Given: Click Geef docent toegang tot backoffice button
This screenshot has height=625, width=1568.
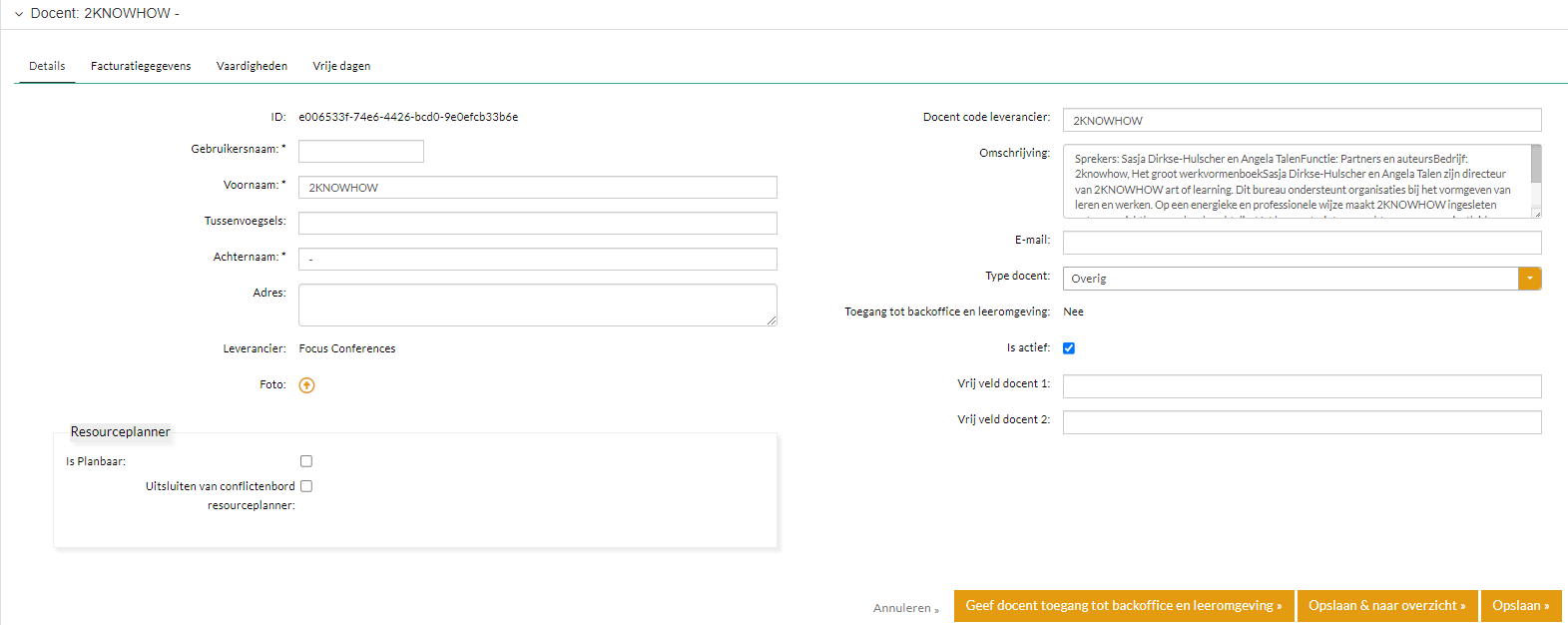Looking at the screenshot, I should (1123, 606).
